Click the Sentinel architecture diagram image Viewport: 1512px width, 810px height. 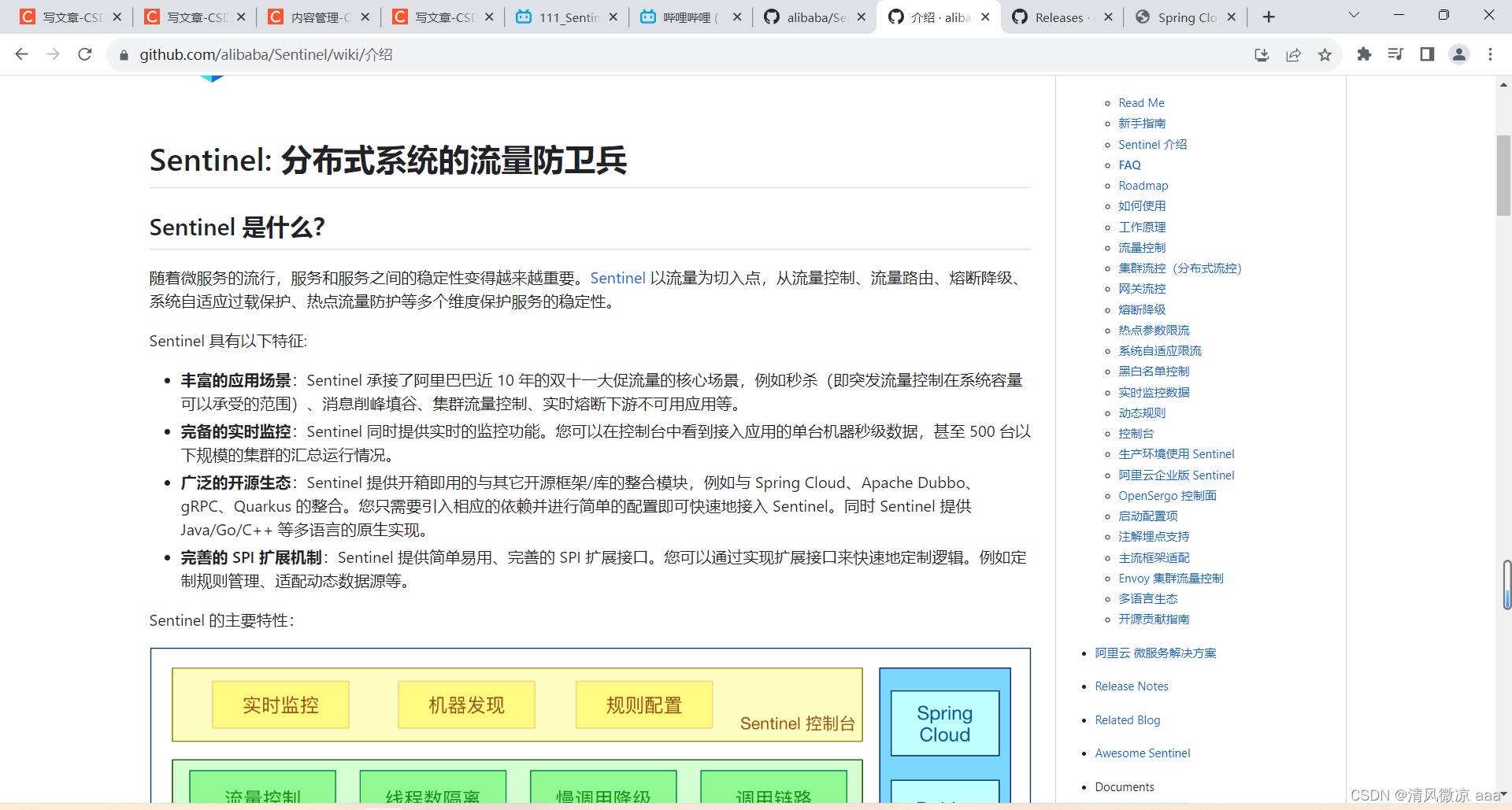point(591,726)
